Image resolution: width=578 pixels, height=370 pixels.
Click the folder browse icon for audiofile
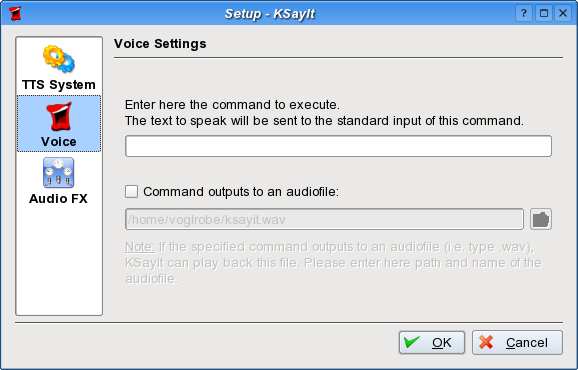coord(541,219)
